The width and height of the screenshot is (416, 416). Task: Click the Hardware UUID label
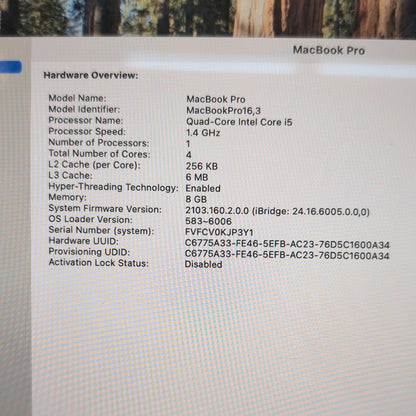83,241
